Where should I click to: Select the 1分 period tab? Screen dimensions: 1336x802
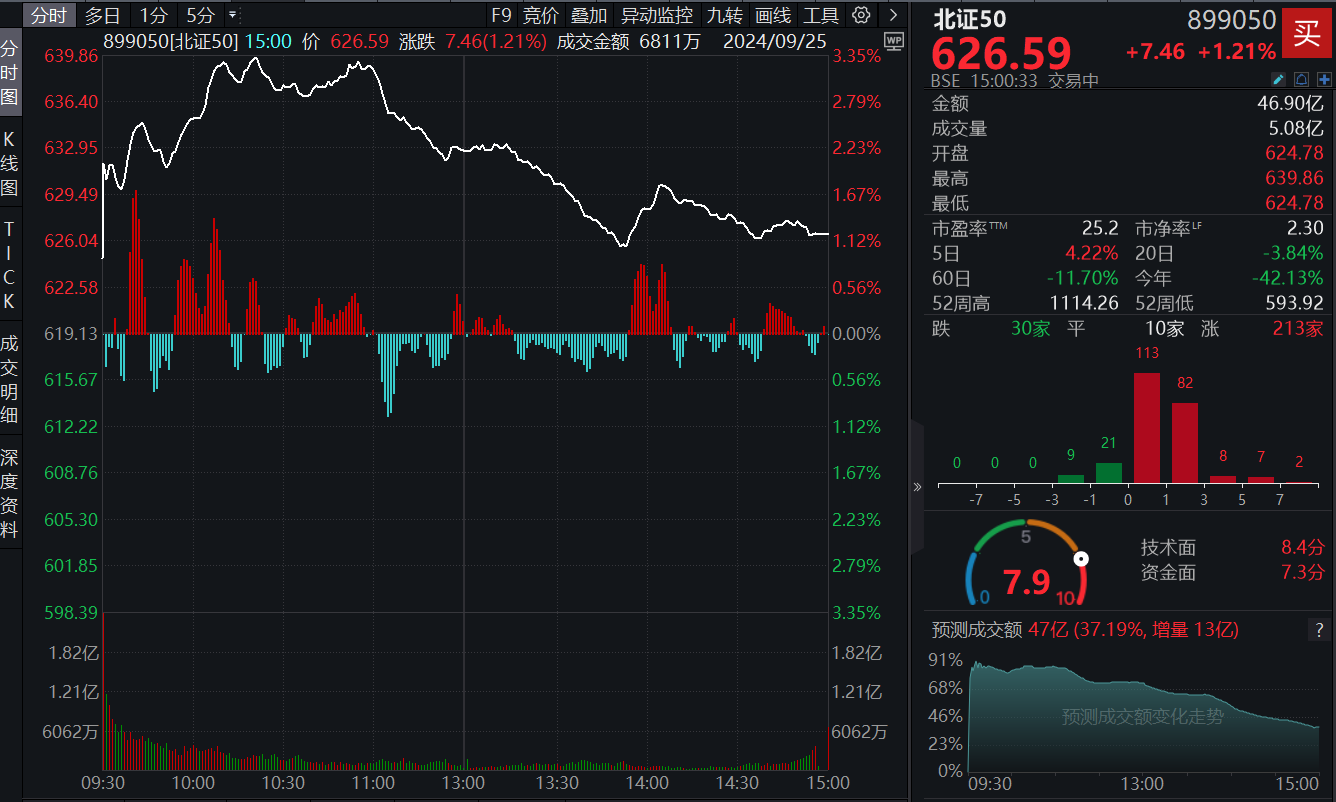[x=153, y=15]
